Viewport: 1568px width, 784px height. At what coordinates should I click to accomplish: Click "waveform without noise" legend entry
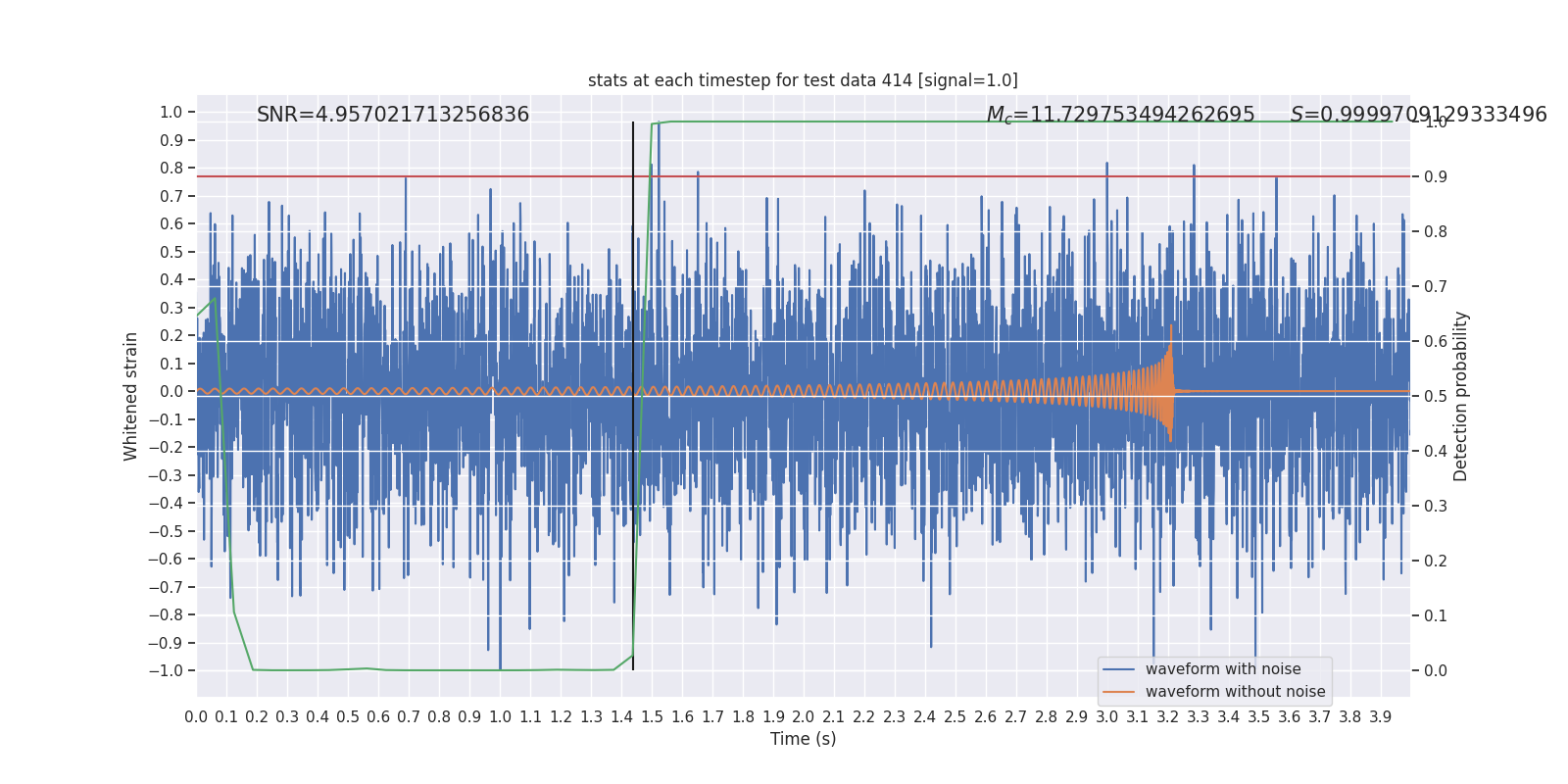click(1235, 692)
